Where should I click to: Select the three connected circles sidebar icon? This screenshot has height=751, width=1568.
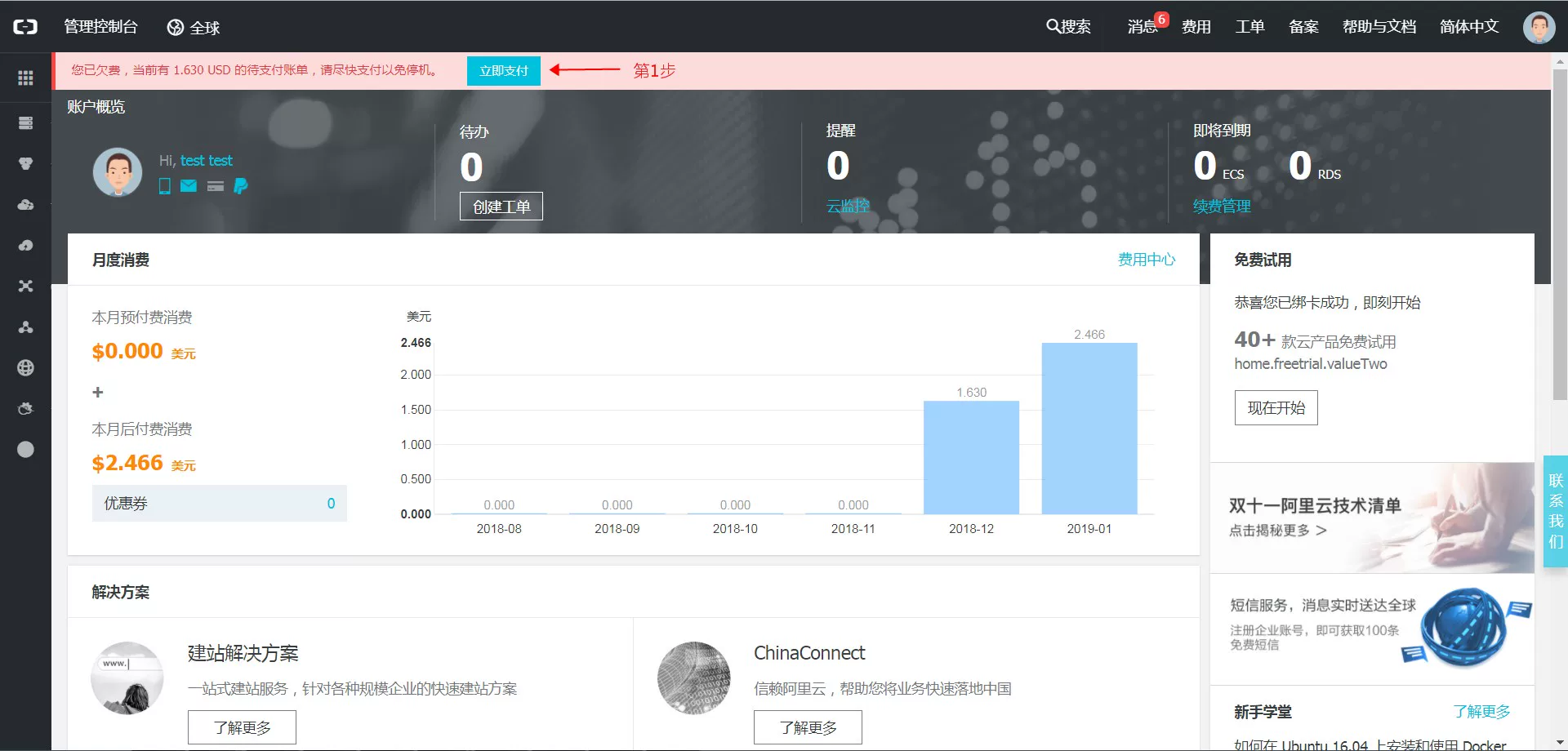(x=25, y=327)
